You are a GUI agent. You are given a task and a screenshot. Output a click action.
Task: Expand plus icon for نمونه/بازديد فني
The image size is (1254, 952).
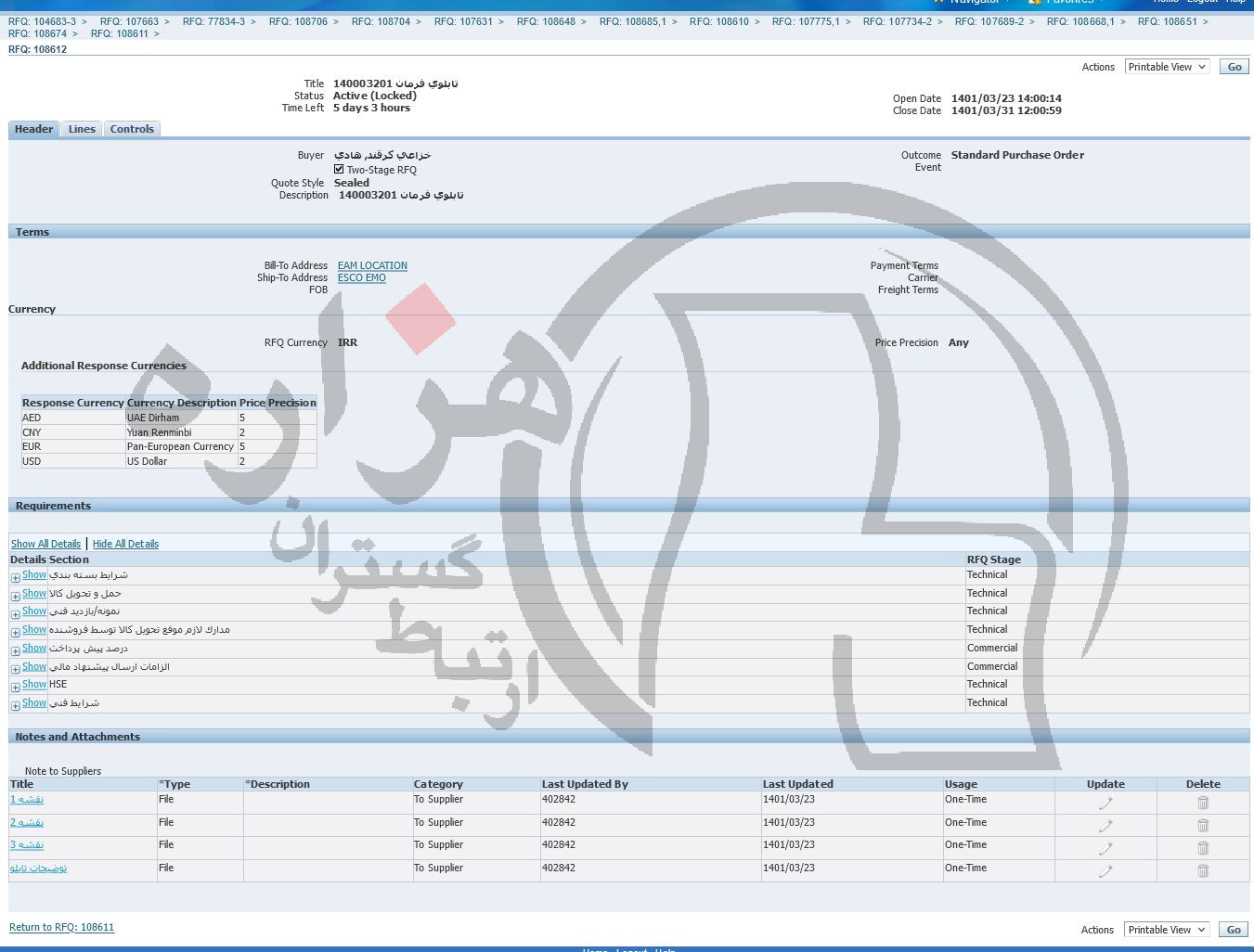coord(16,614)
